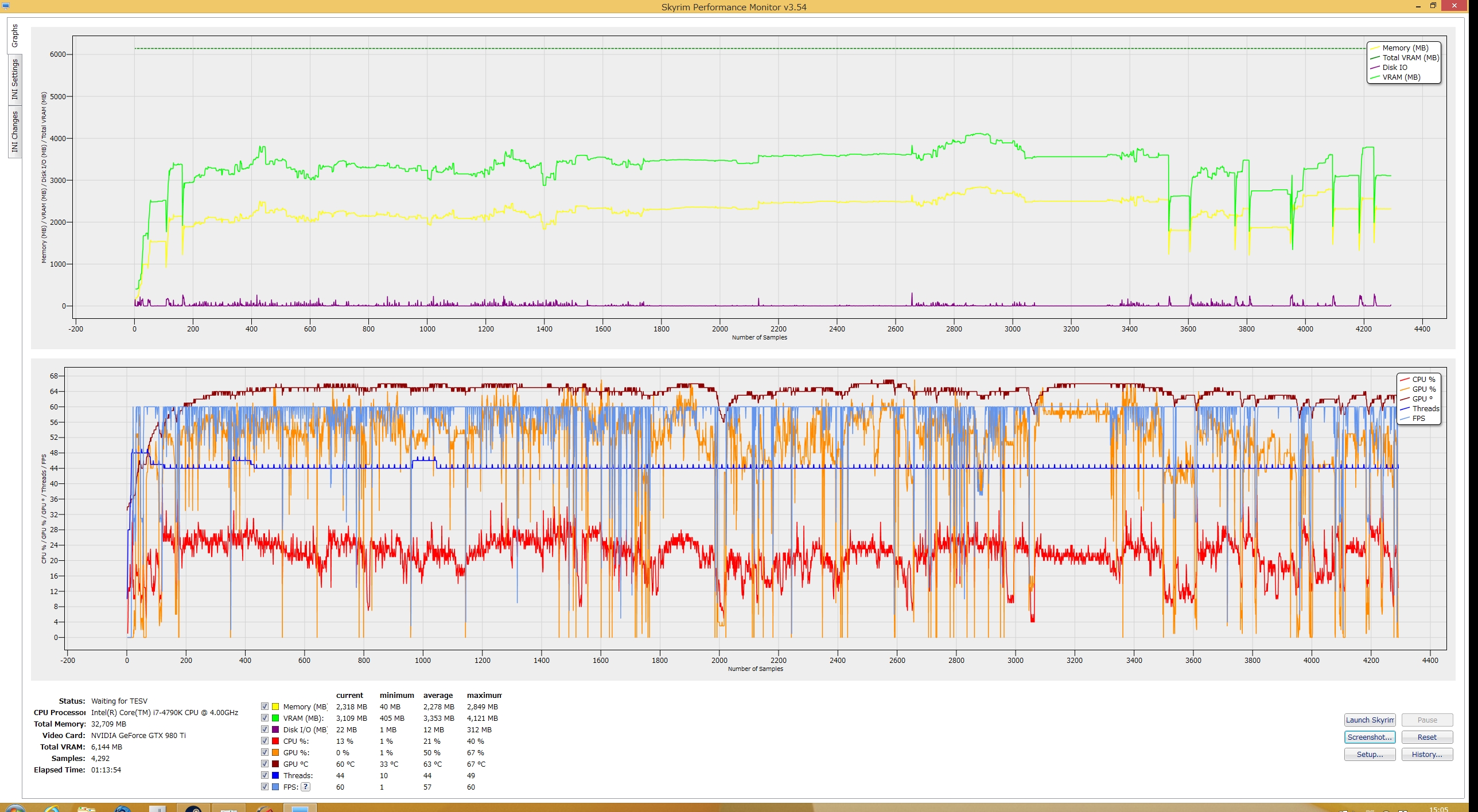Click the 'minimum' column header

[x=396, y=695]
